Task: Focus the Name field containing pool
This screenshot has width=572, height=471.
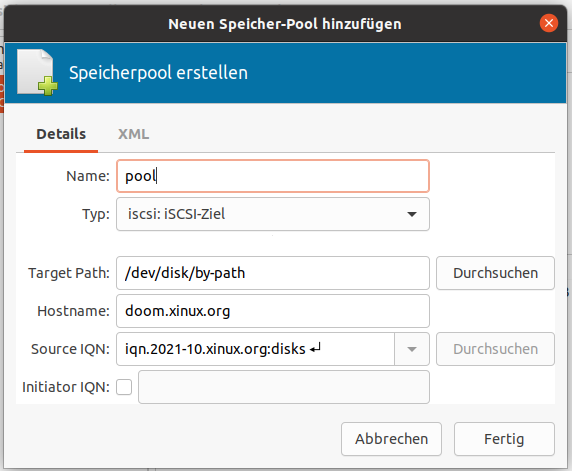Action: tap(273, 176)
